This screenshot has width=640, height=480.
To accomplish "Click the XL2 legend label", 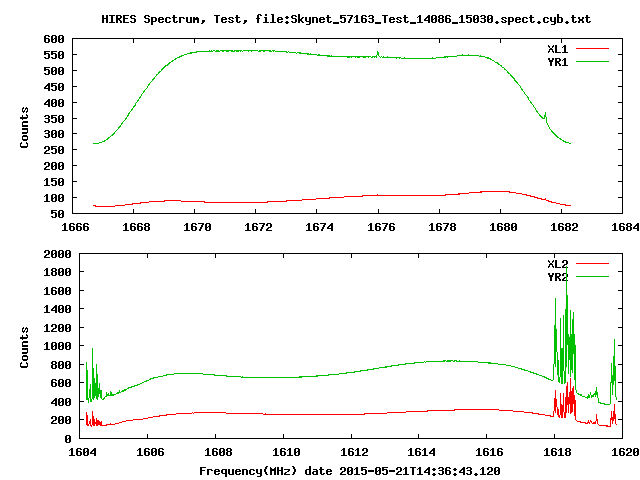I will pyautogui.click(x=558, y=264).
